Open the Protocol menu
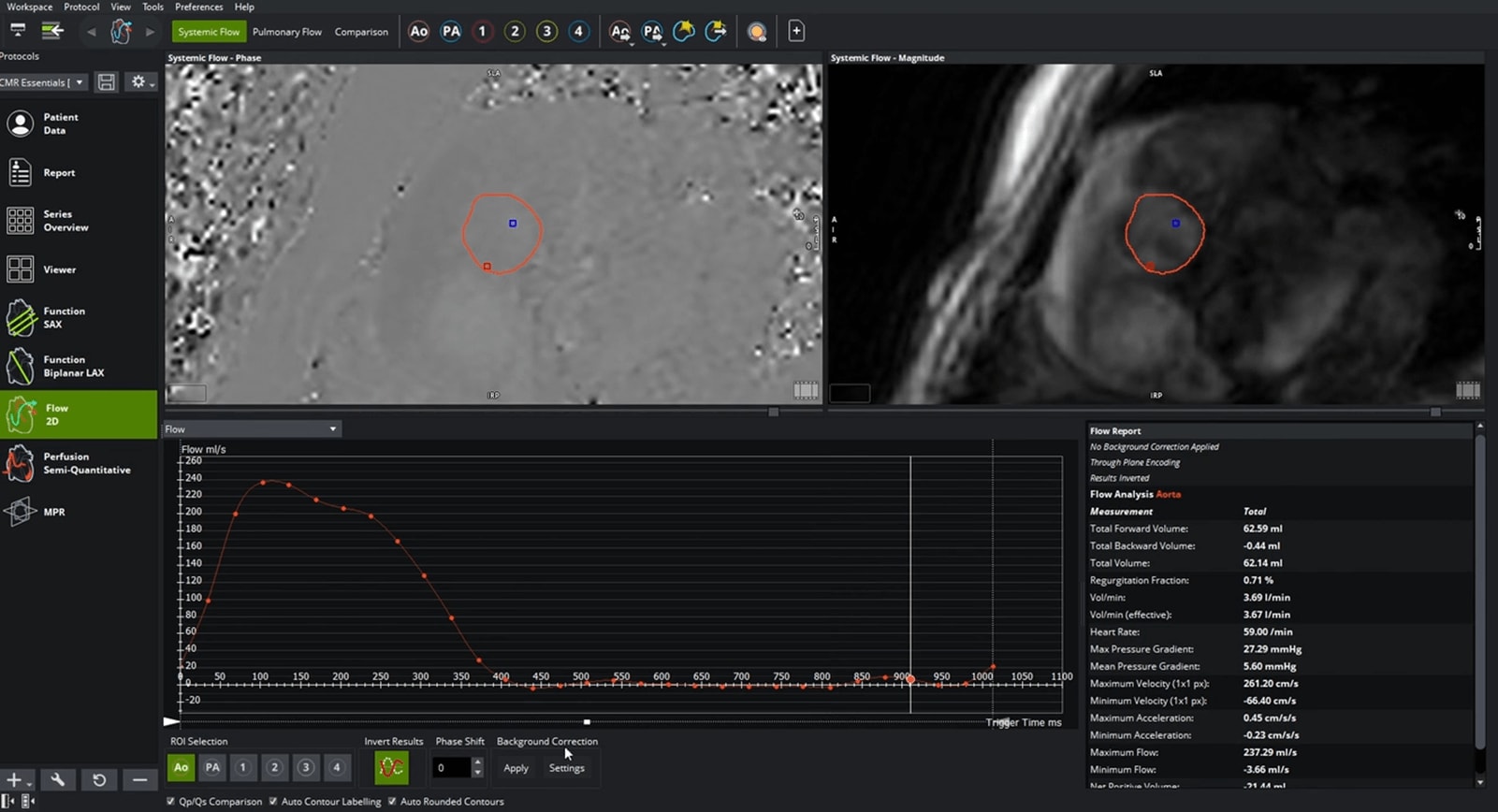This screenshot has height=812, width=1498. click(81, 7)
